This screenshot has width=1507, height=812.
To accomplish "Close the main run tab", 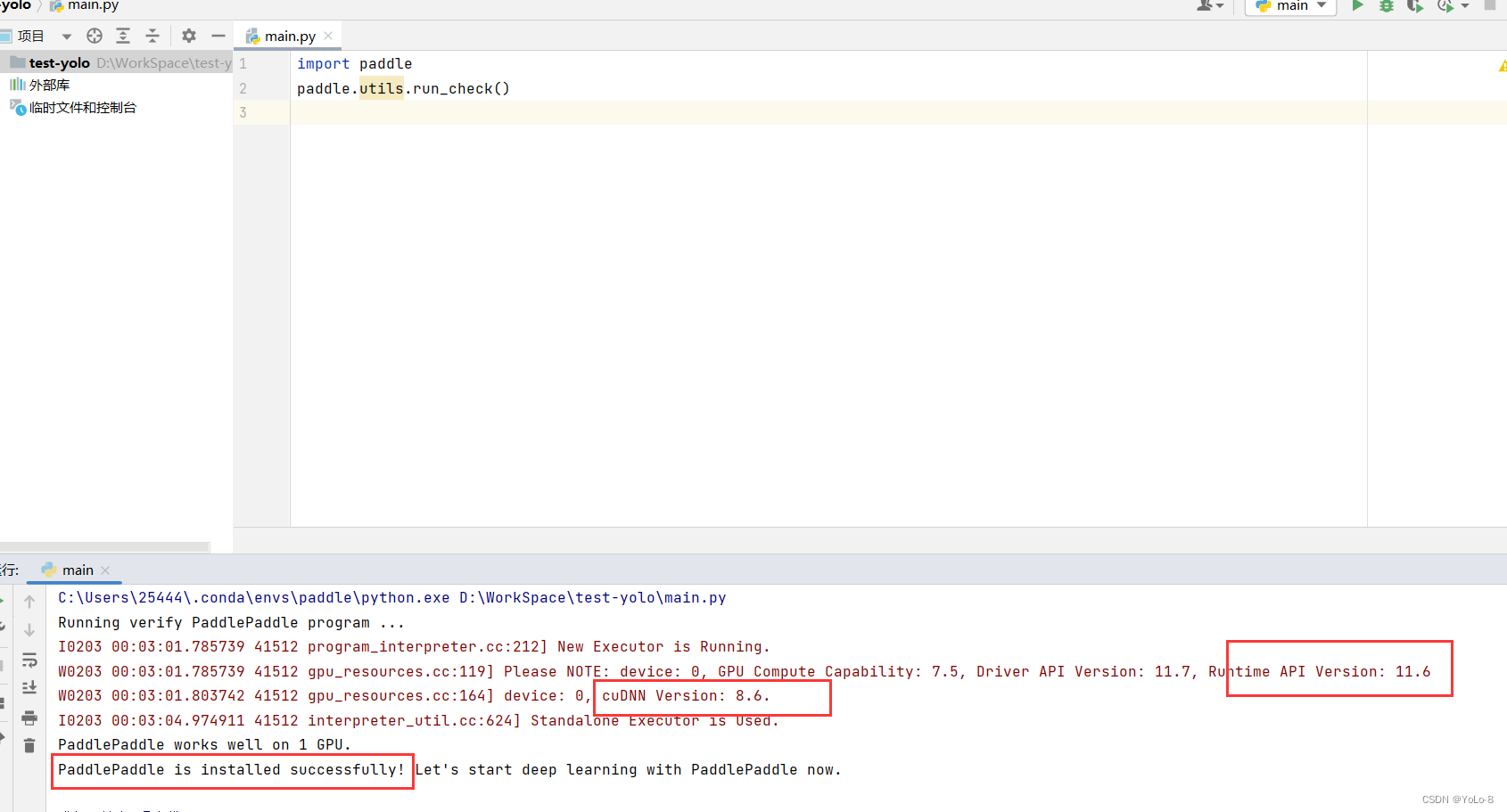I will pyautogui.click(x=105, y=570).
